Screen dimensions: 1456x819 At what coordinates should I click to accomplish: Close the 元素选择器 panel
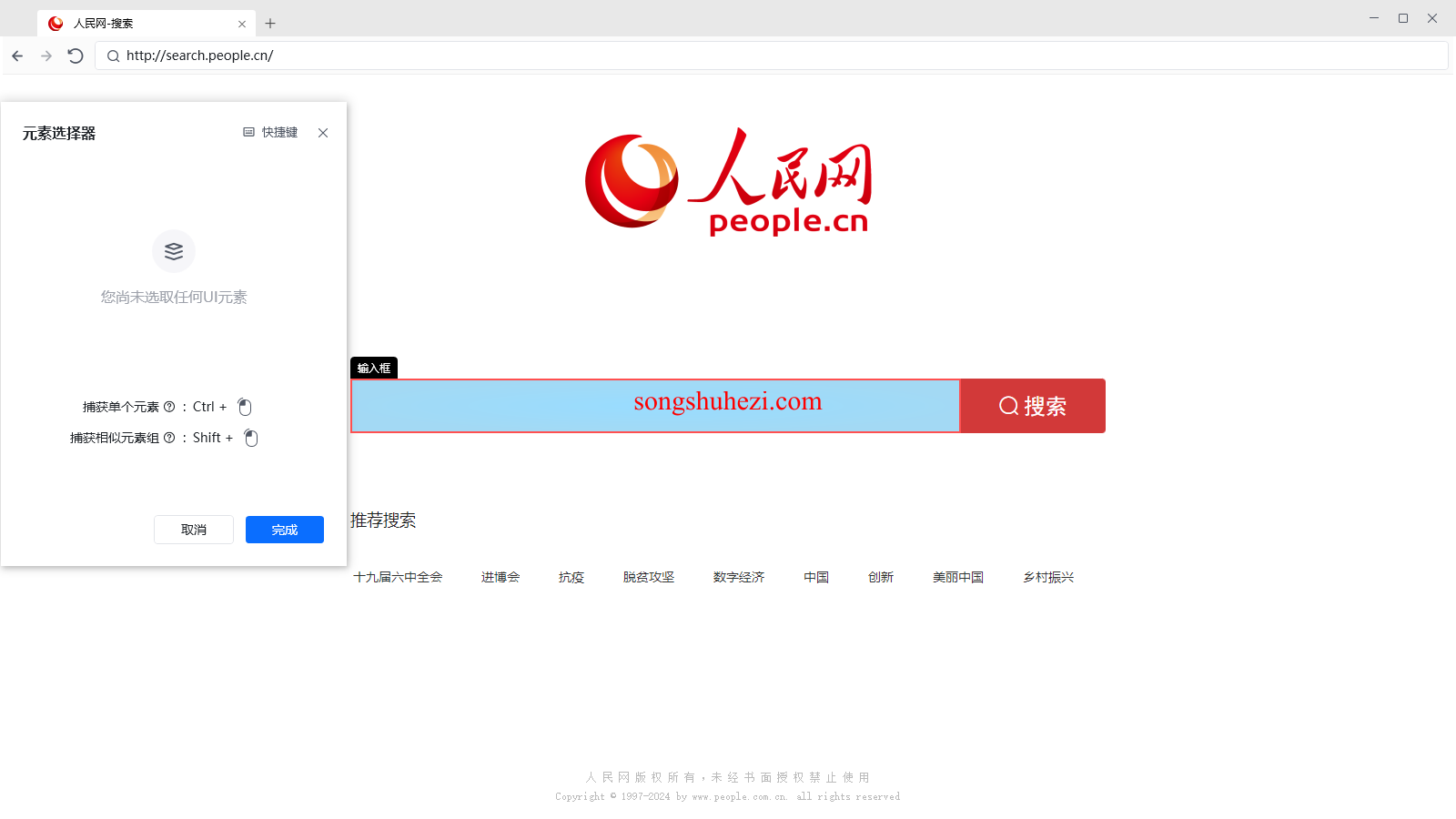[x=323, y=133]
